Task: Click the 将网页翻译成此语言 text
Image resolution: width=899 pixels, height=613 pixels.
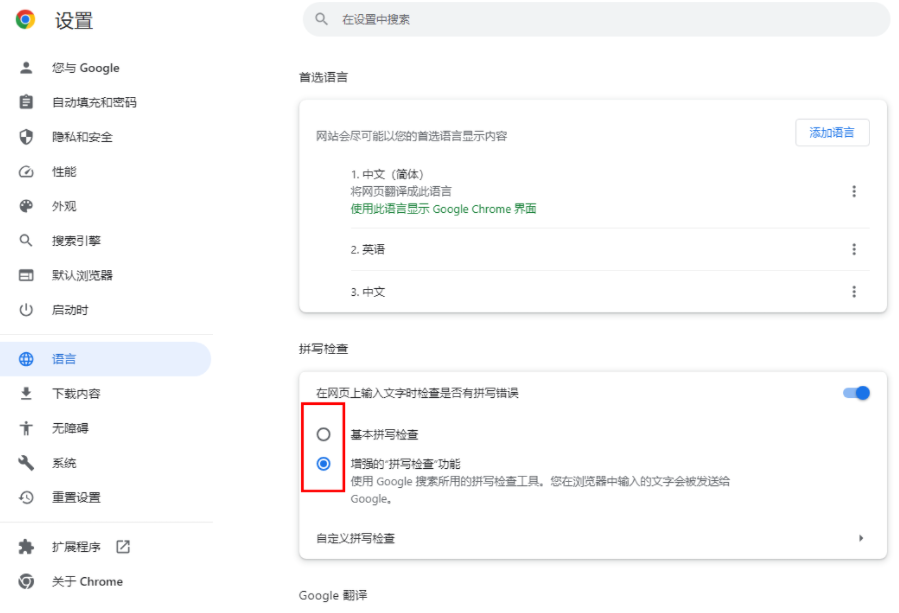Action: (401, 192)
